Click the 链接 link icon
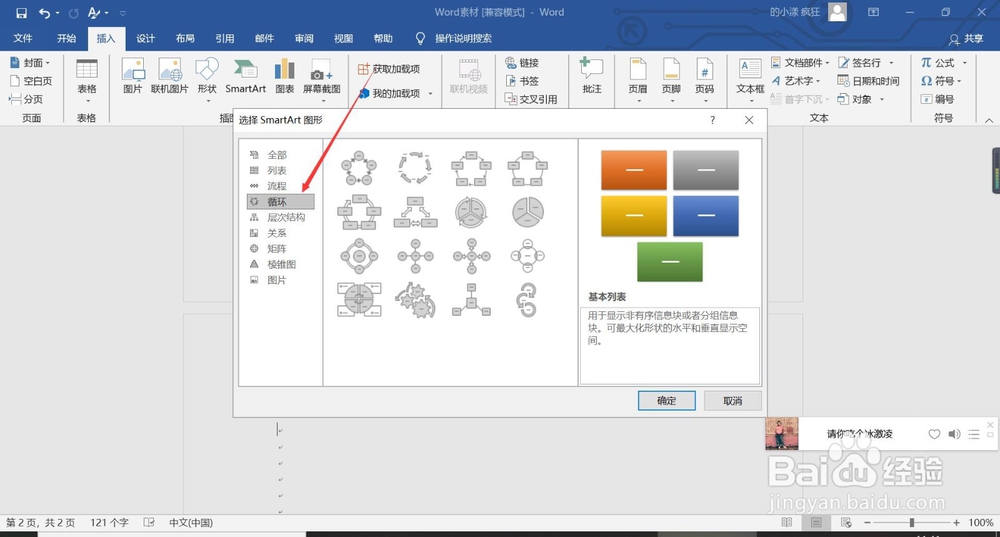Screen dimensions: 1000x537 pos(522,63)
